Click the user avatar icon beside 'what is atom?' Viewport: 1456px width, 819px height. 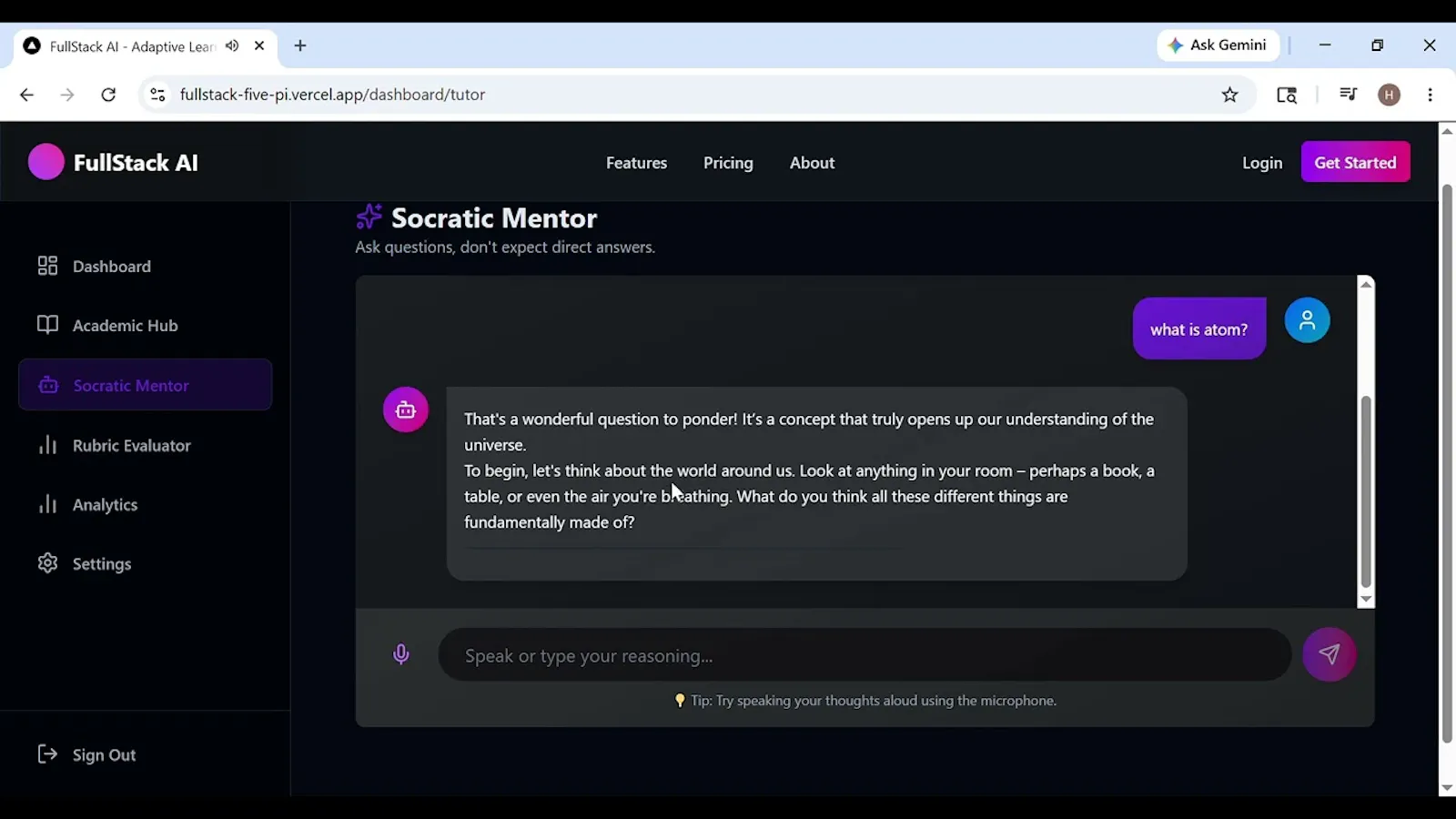(1307, 320)
